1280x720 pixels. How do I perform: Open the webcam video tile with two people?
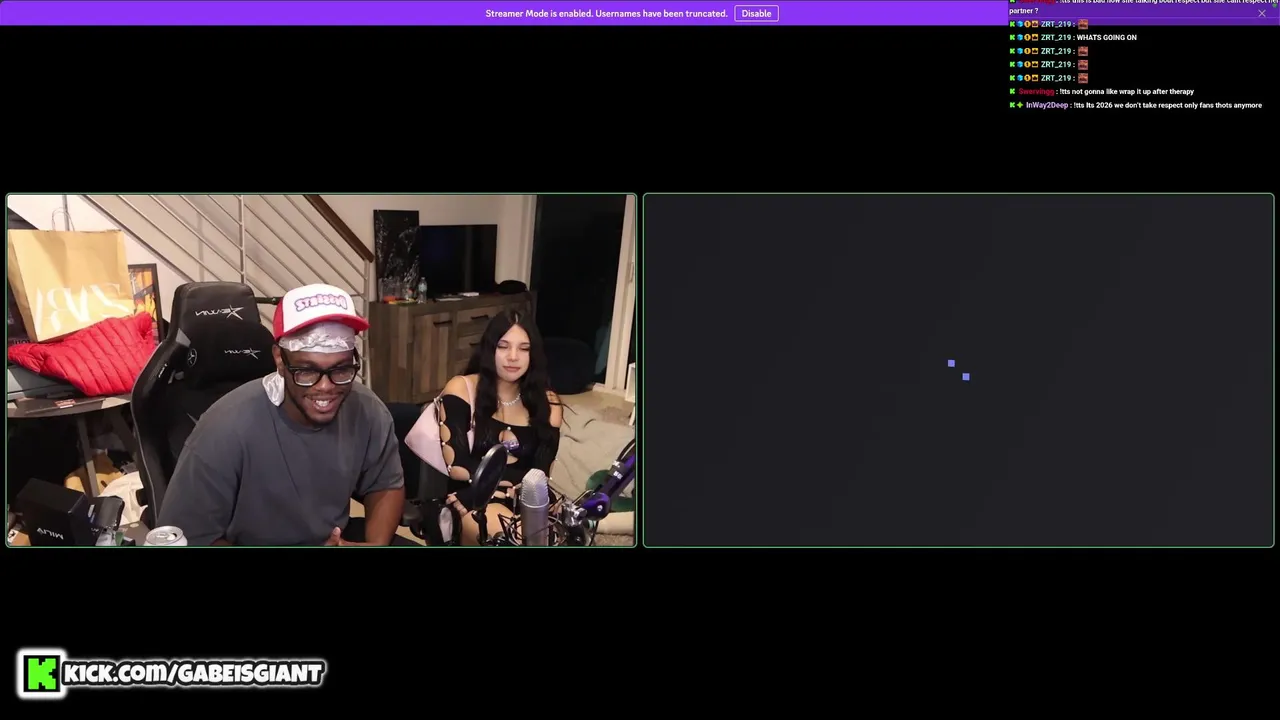click(321, 370)
